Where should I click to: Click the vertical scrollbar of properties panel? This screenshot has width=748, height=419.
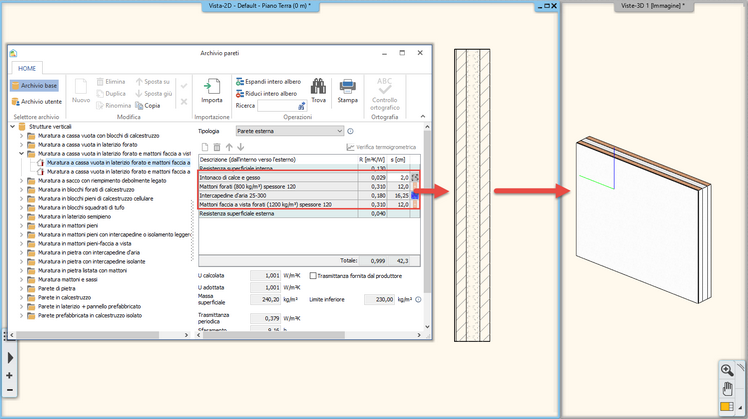pyautogui.click(x=427, y=210)
